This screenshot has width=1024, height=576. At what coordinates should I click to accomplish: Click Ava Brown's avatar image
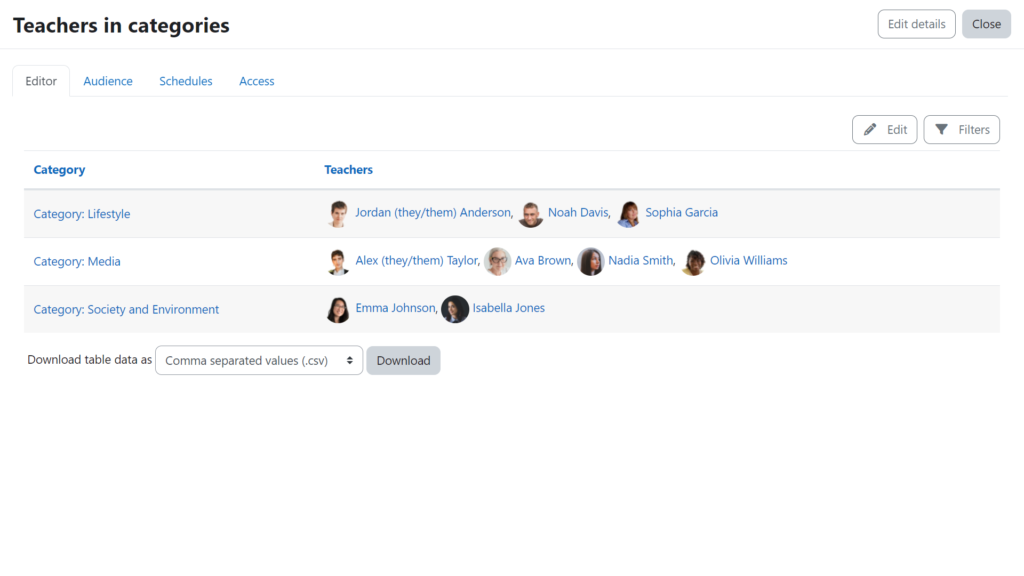(498, 262)
